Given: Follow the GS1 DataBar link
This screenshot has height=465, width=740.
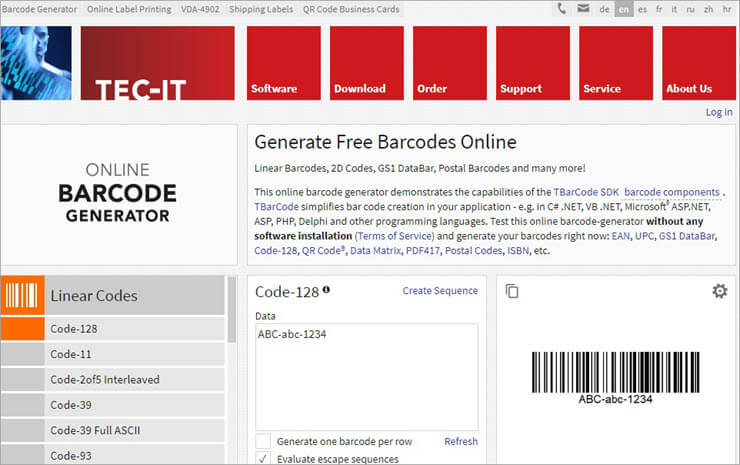Looking at the screenshot, I should pyautogui.click(x=687, y=236).
